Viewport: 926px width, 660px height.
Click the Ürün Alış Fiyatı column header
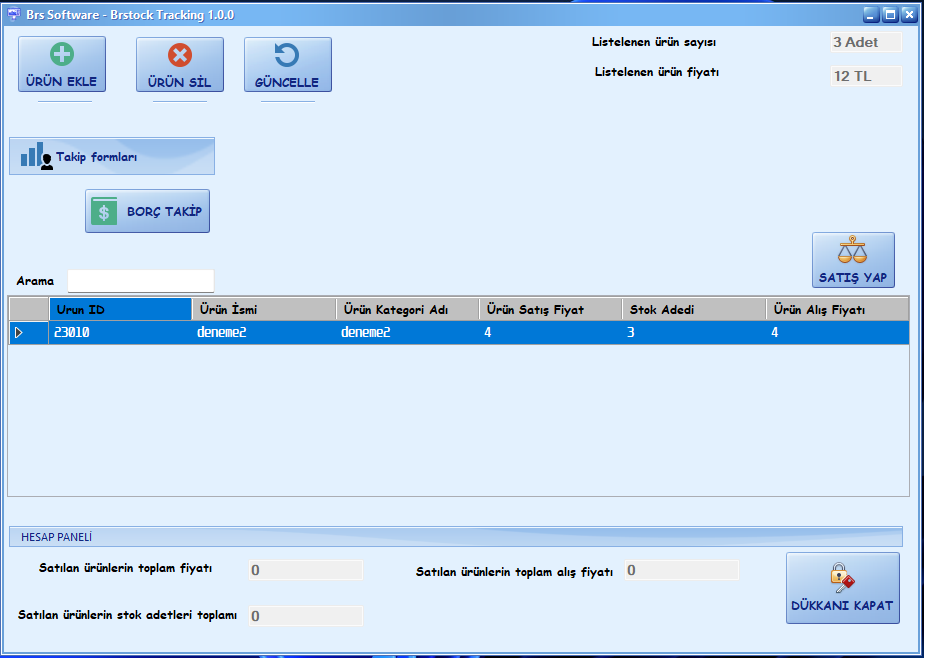point(839,309)
